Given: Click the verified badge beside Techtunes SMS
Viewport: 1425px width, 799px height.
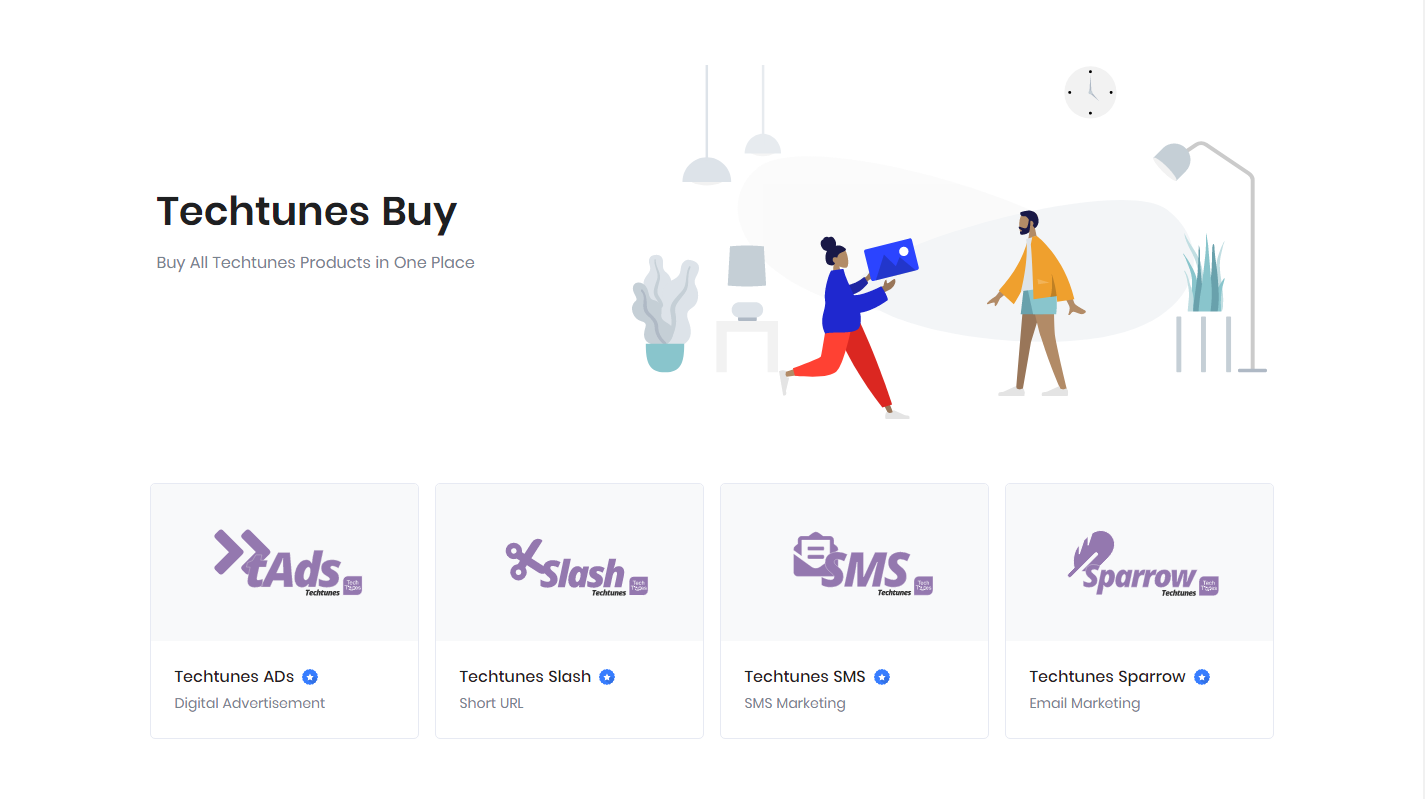Looking at the screenshot, I should (x=882, y=677).
